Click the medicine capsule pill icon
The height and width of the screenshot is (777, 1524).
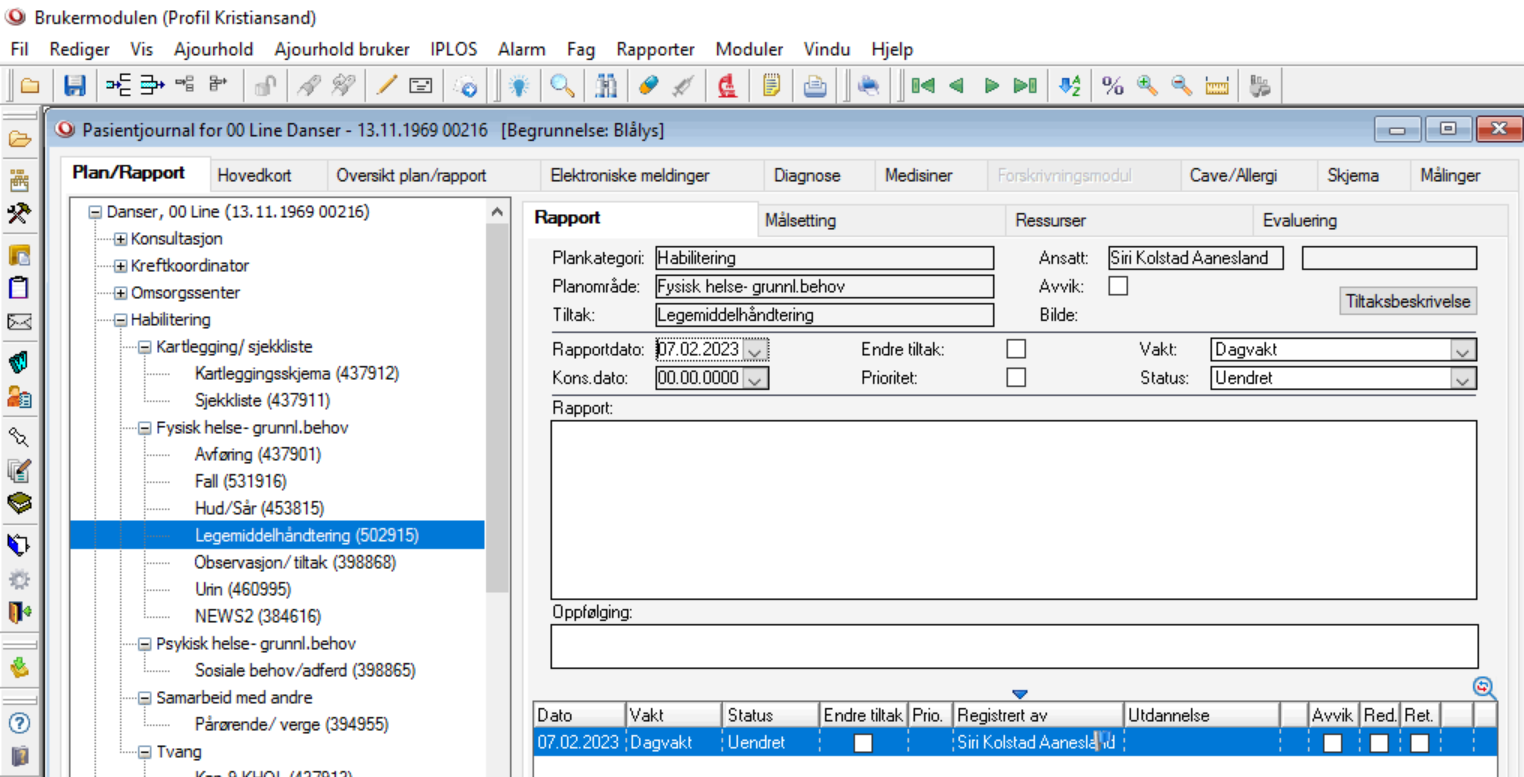pyautogui.click(x=648, y=86)
